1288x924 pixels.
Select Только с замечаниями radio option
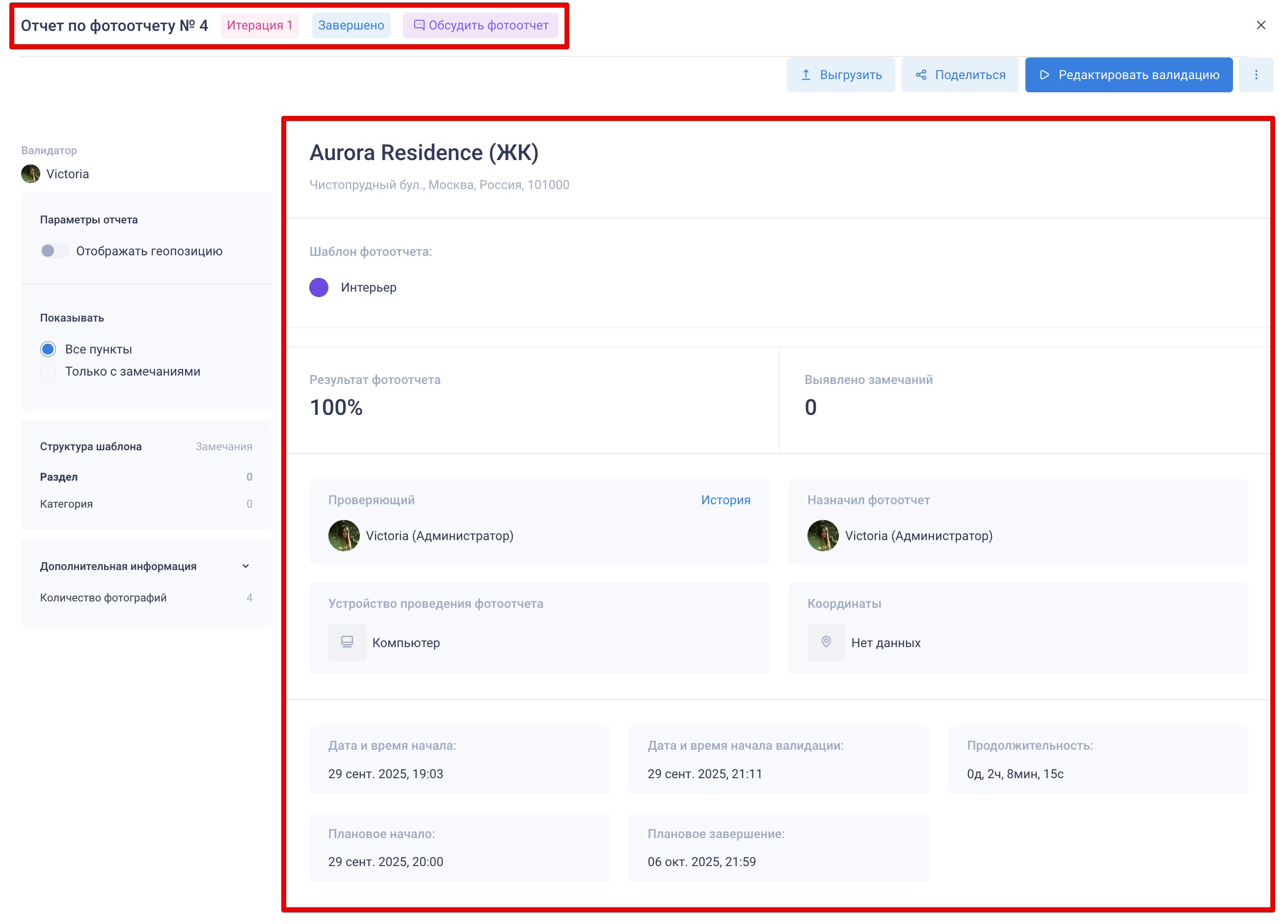pyautogui.click(x=48, y=372)
